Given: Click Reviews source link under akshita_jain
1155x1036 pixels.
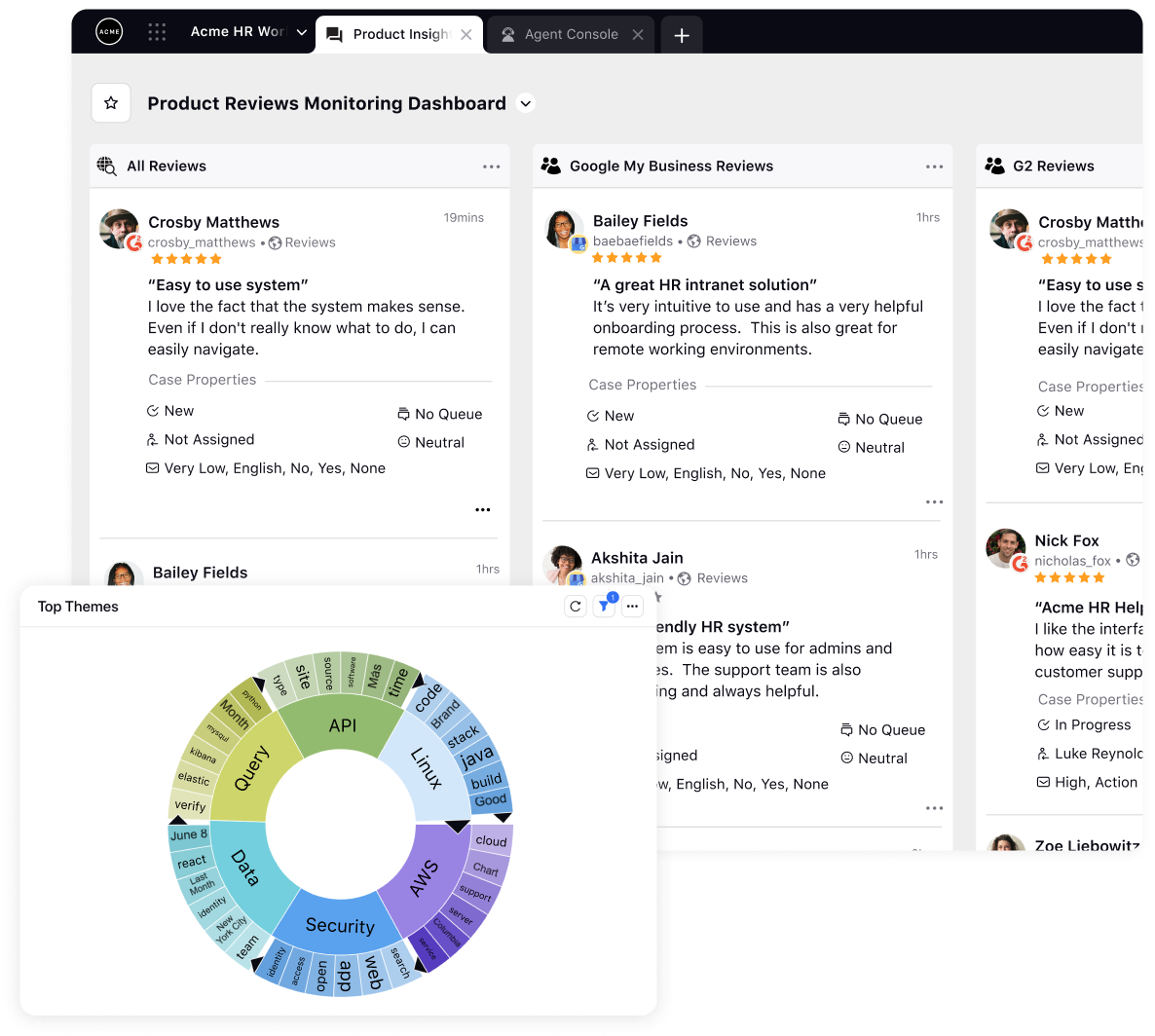Looking at the screenshot, I should coord(713,578).
